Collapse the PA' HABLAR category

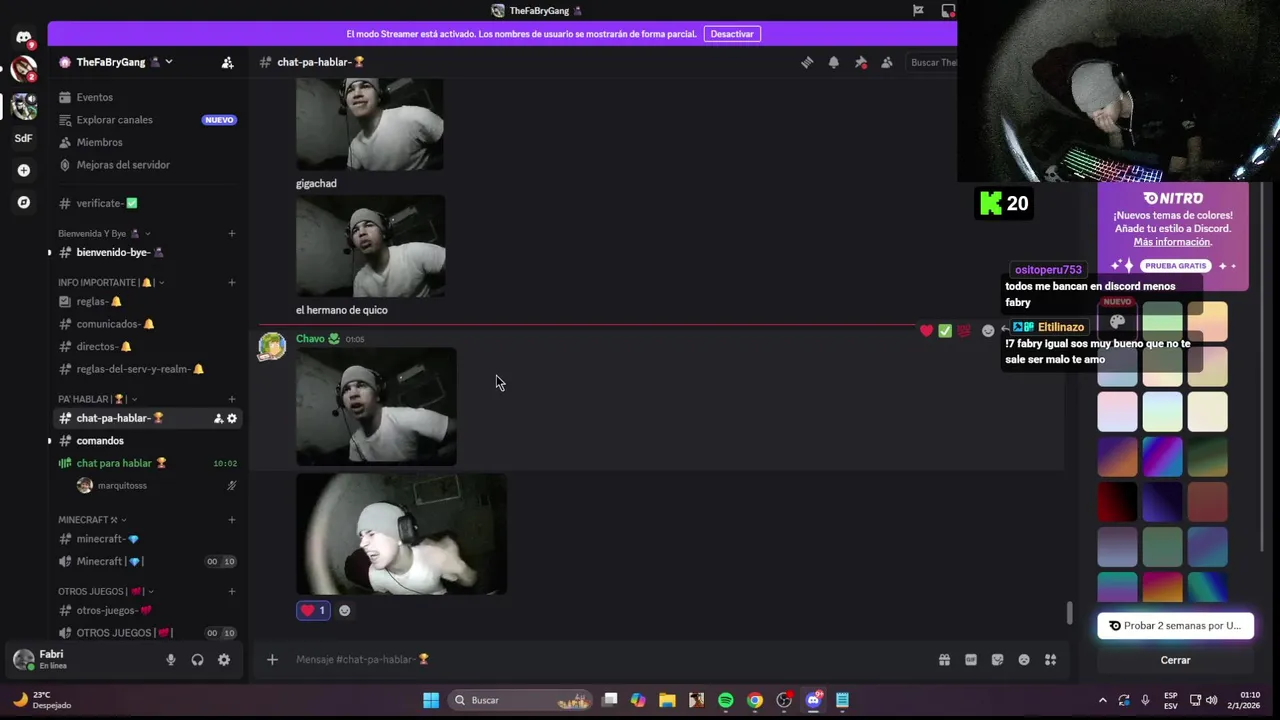tap(98, 399)
